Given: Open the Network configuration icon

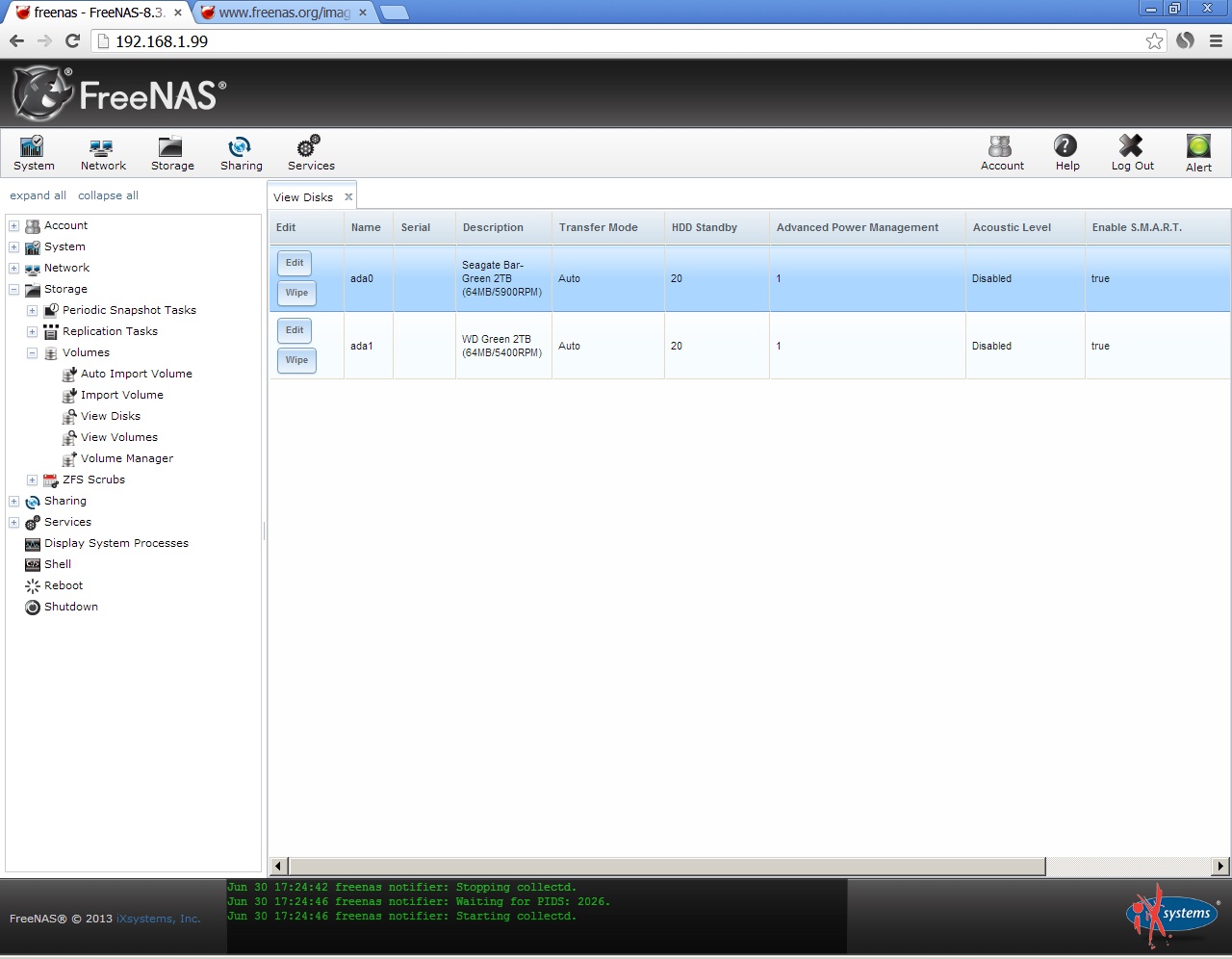Looking at the screenshot, I should tap(102, 152).
